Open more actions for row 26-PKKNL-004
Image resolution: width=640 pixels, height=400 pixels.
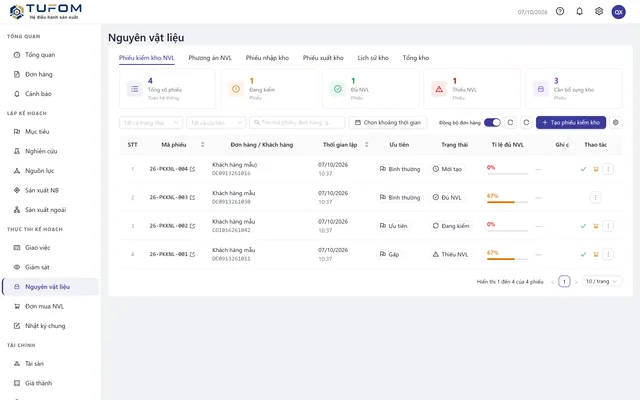pyautogui.click(x=608, y=169)
